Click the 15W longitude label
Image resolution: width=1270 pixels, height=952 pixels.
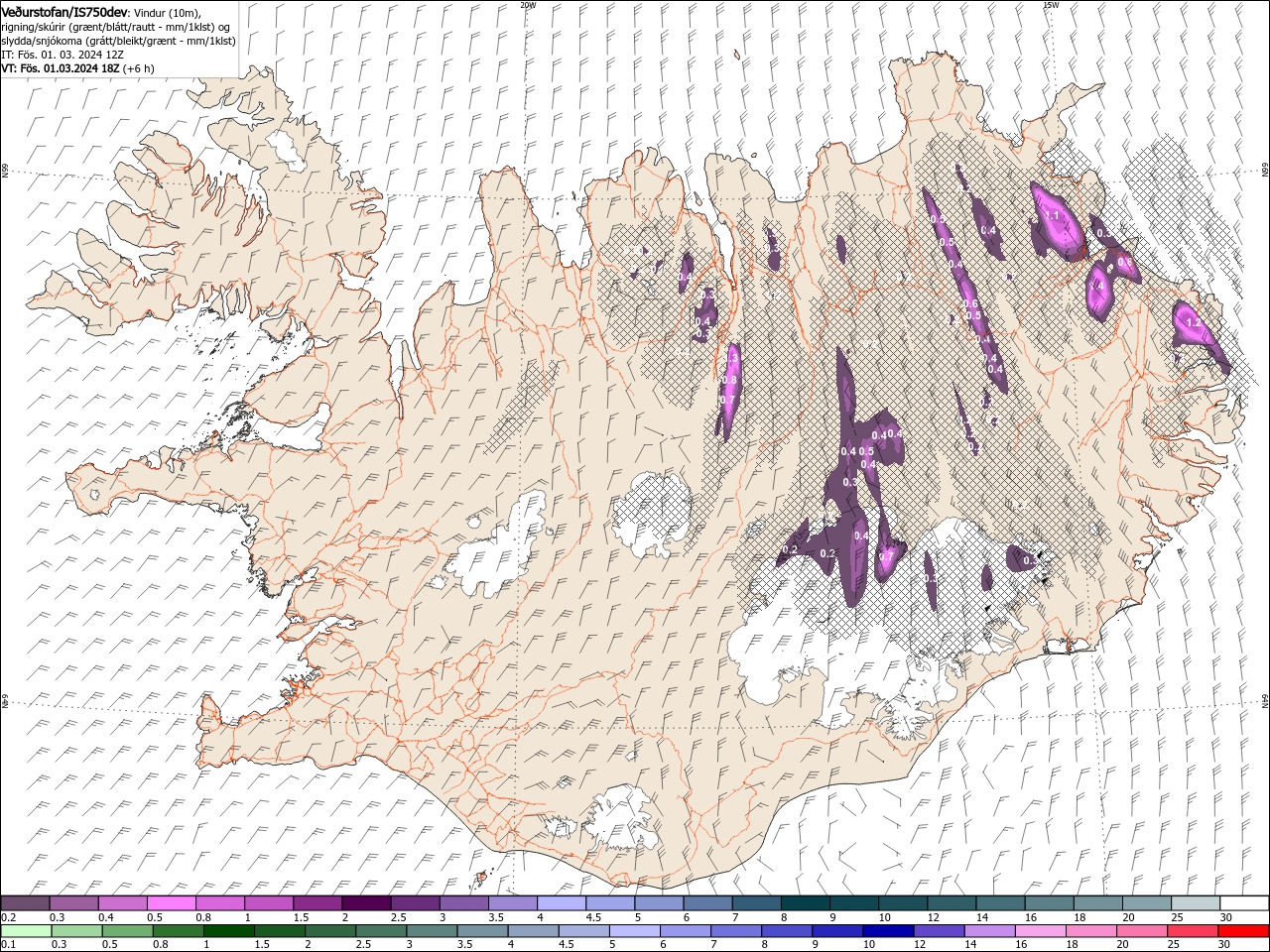pyautogui.click(x=1051, y=4)
